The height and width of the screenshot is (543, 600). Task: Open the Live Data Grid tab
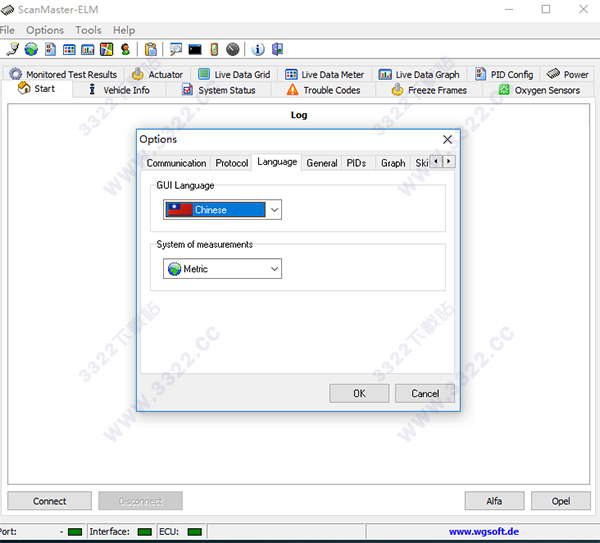tap(235, 74)
